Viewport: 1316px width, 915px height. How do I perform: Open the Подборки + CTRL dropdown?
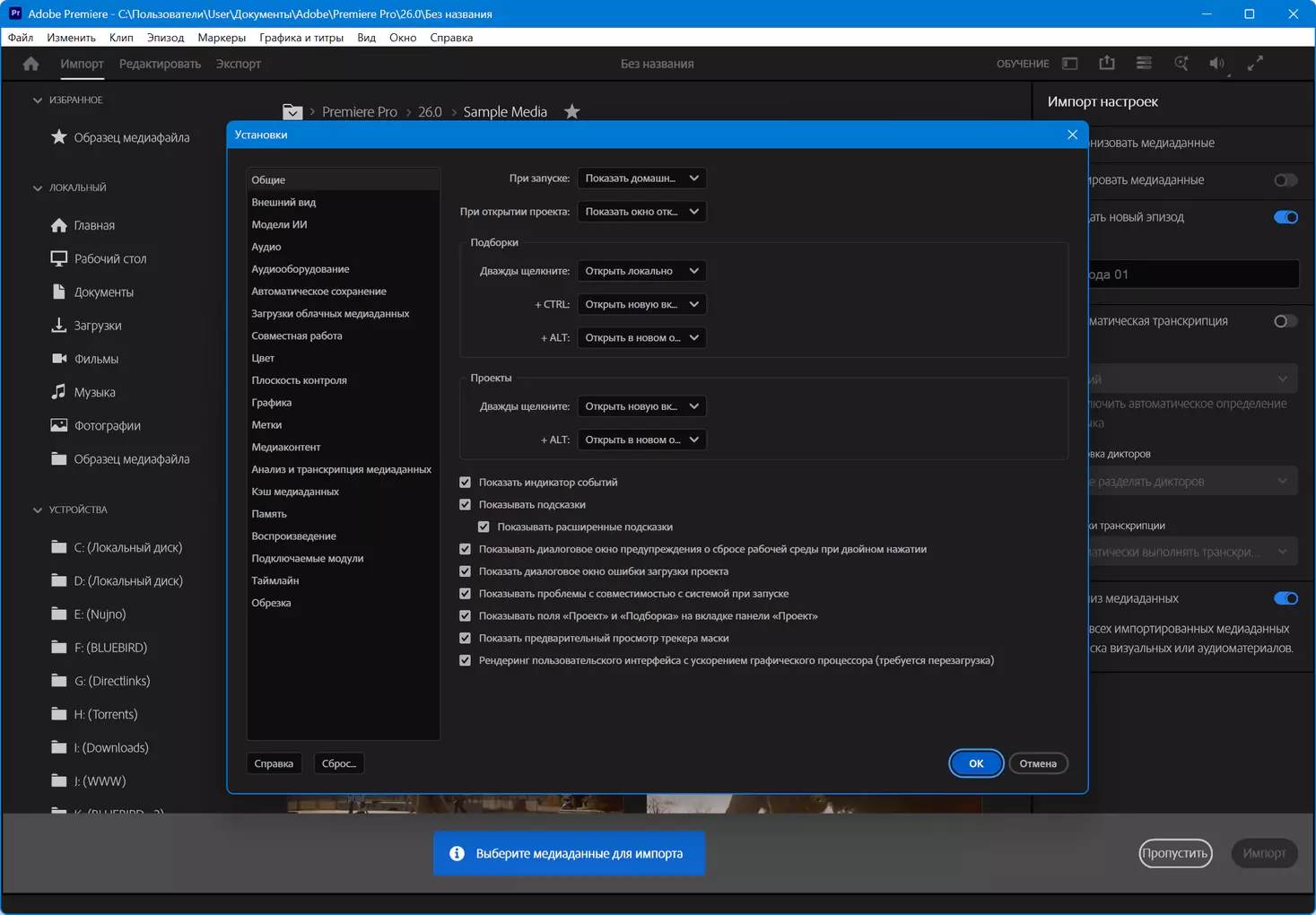click(641, 304)
